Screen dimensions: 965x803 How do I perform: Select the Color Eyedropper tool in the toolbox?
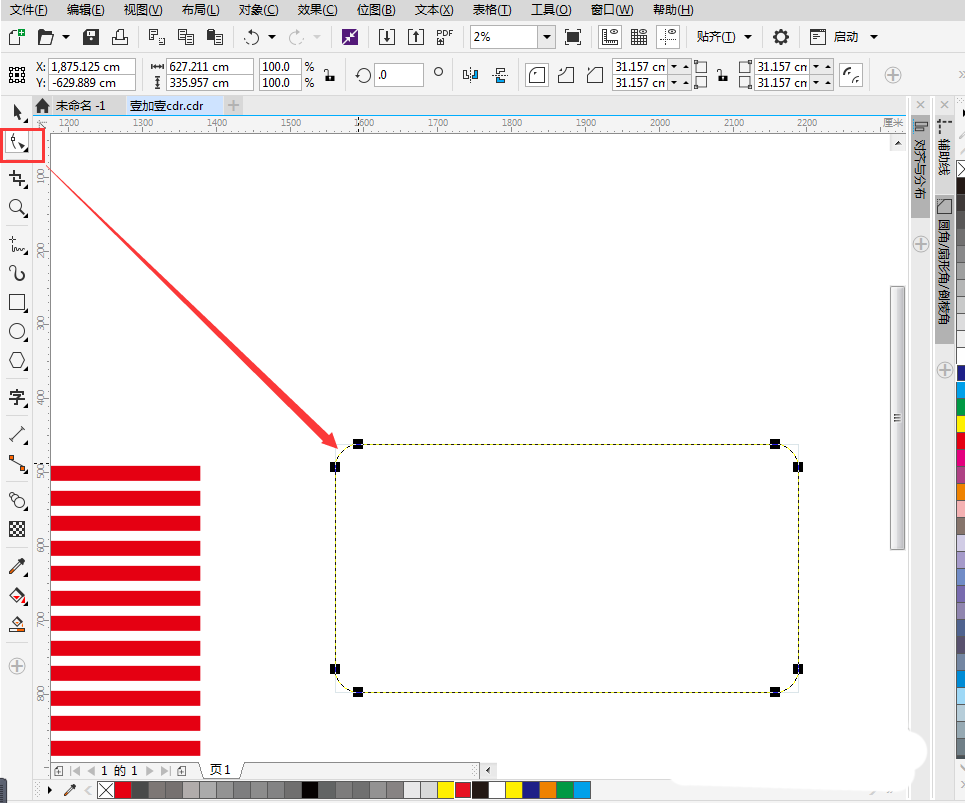click(x=18, y=567)
